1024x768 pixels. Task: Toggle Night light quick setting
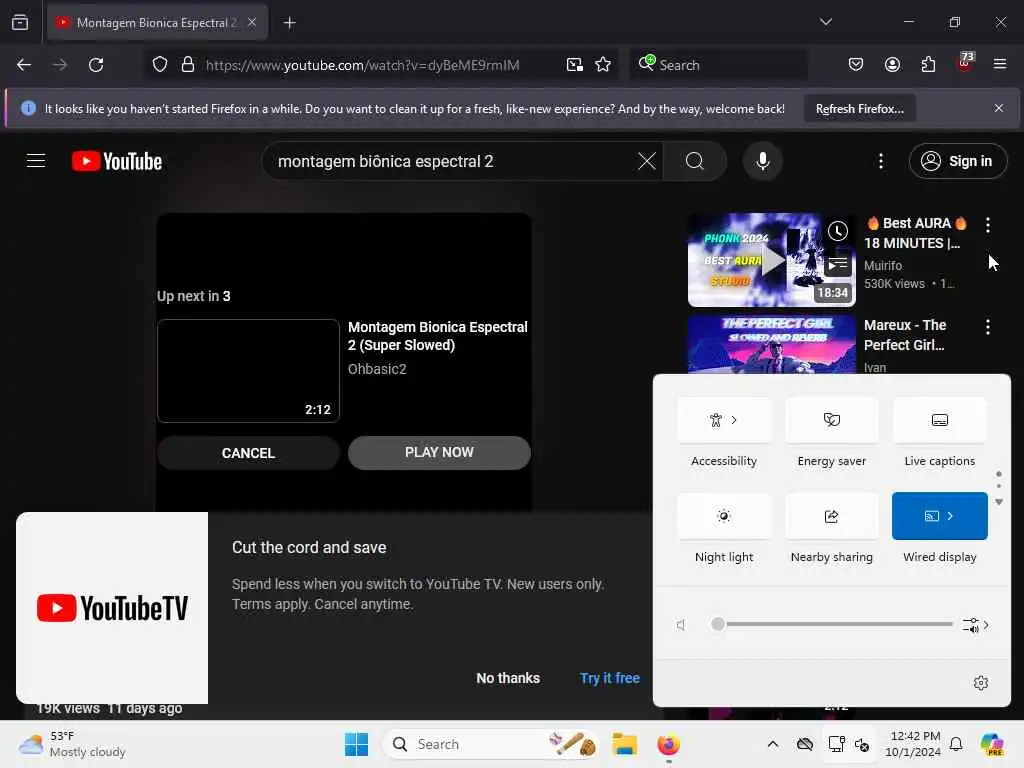(x=724, y=516)
